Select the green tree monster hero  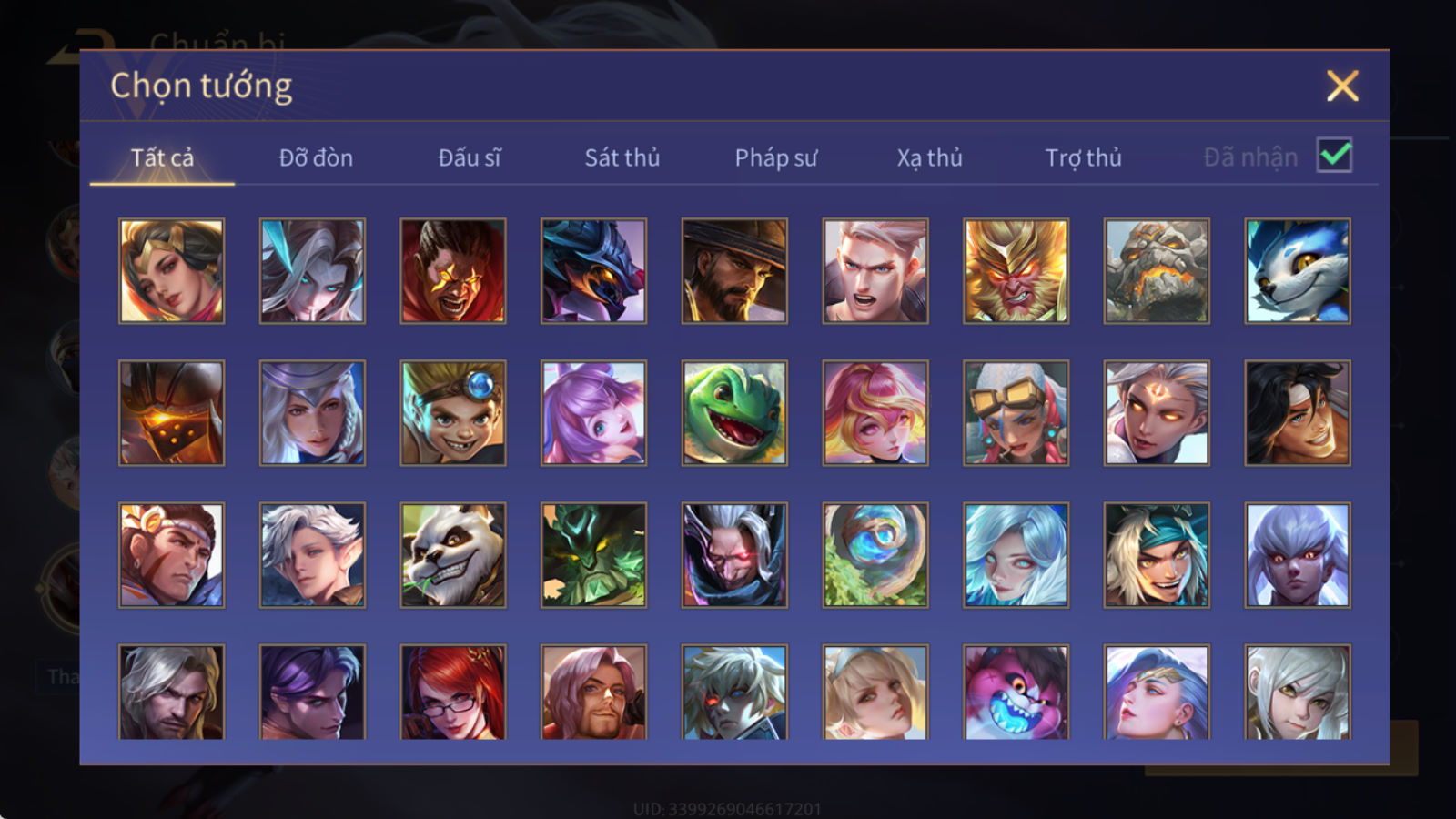point(593,554)
